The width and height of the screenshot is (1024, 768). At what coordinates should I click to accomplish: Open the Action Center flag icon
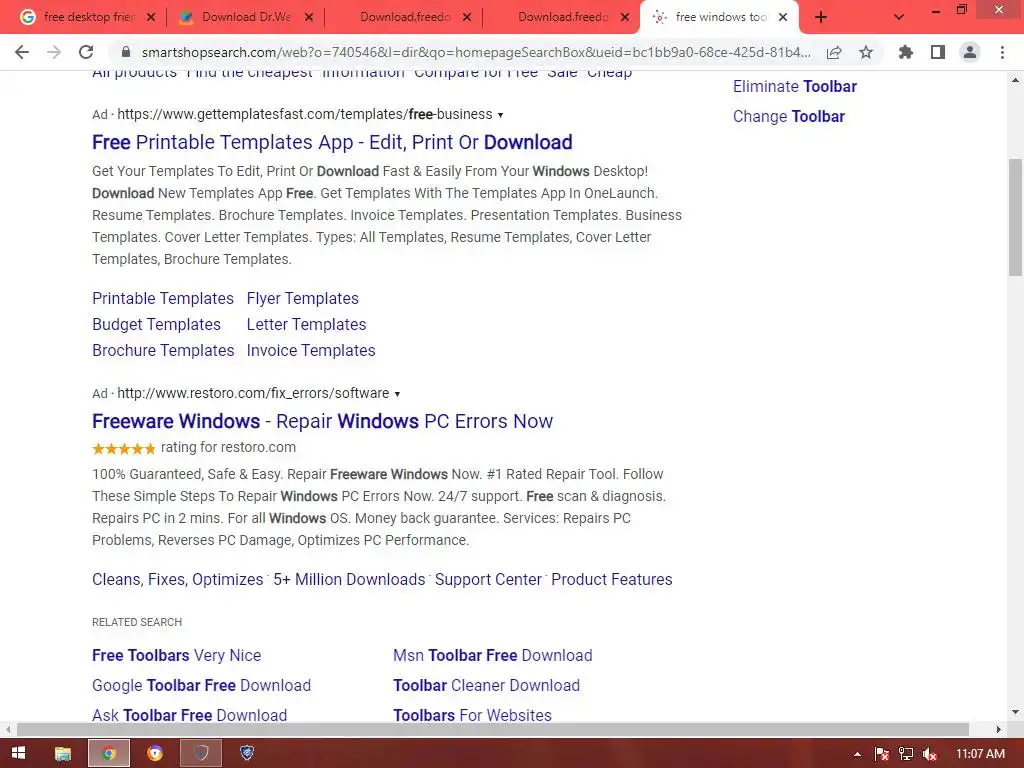coord(882,754)
